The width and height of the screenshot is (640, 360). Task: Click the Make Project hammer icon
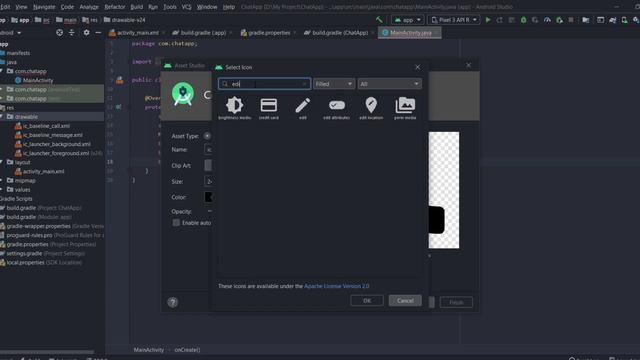click(x=379, y=20)
